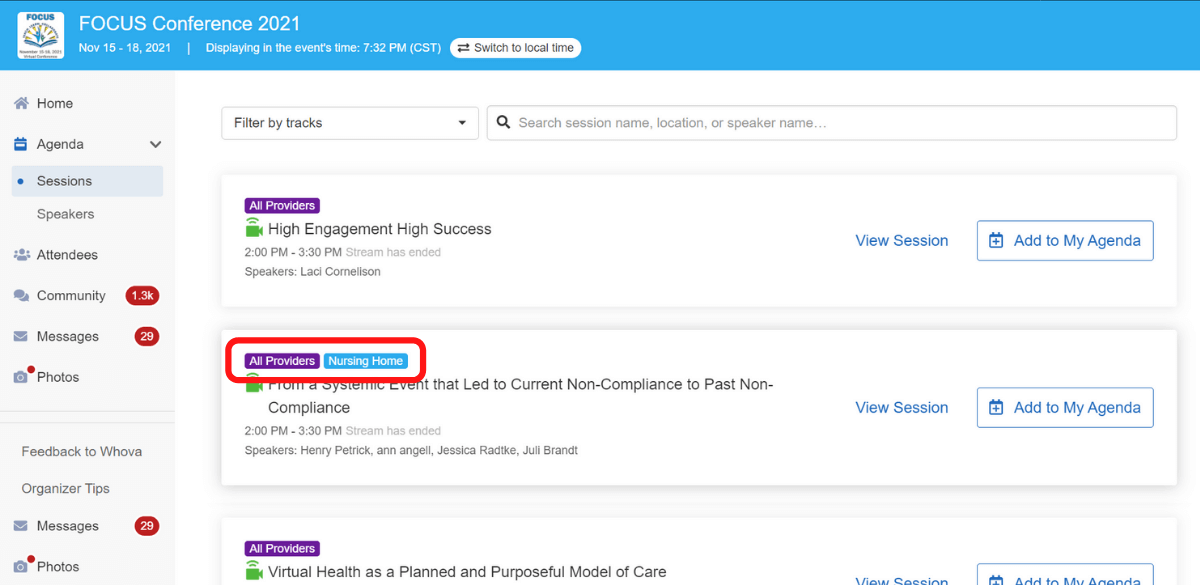Add Systemic Event session to My Agenda
1200x585 pixels.
coord(1064,408)
